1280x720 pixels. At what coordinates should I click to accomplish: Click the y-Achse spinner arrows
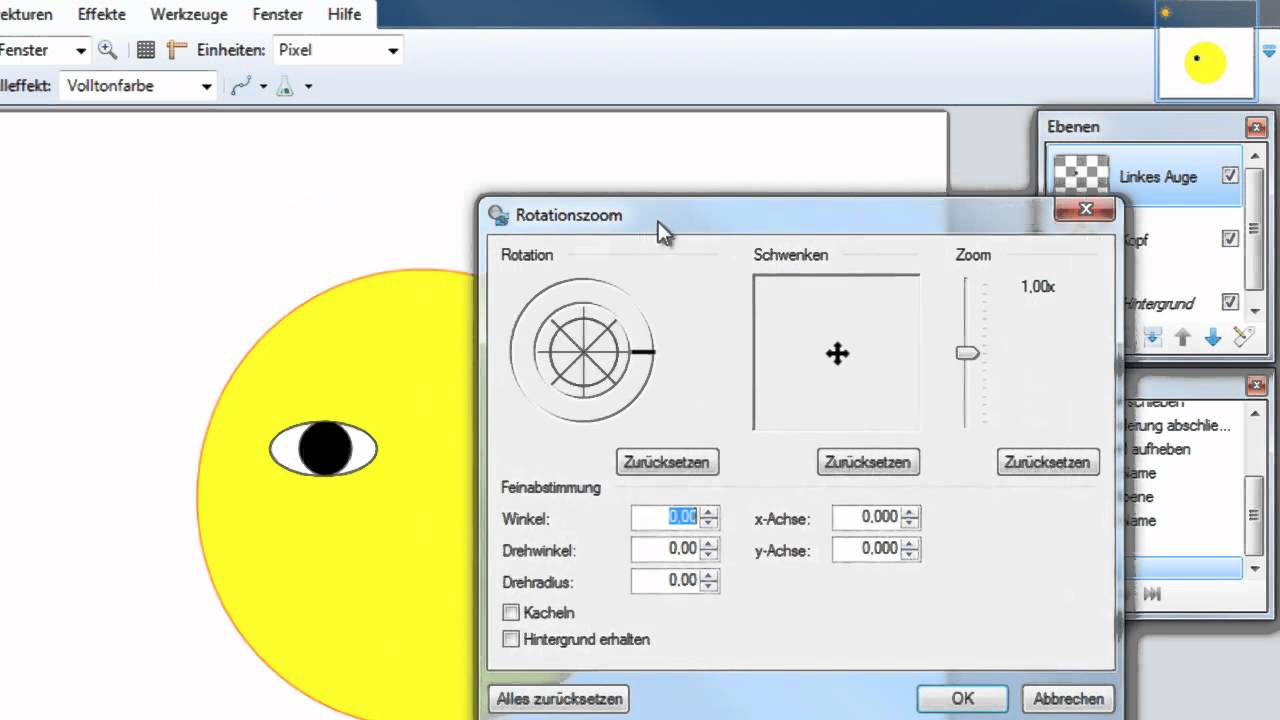coord(909,549)
